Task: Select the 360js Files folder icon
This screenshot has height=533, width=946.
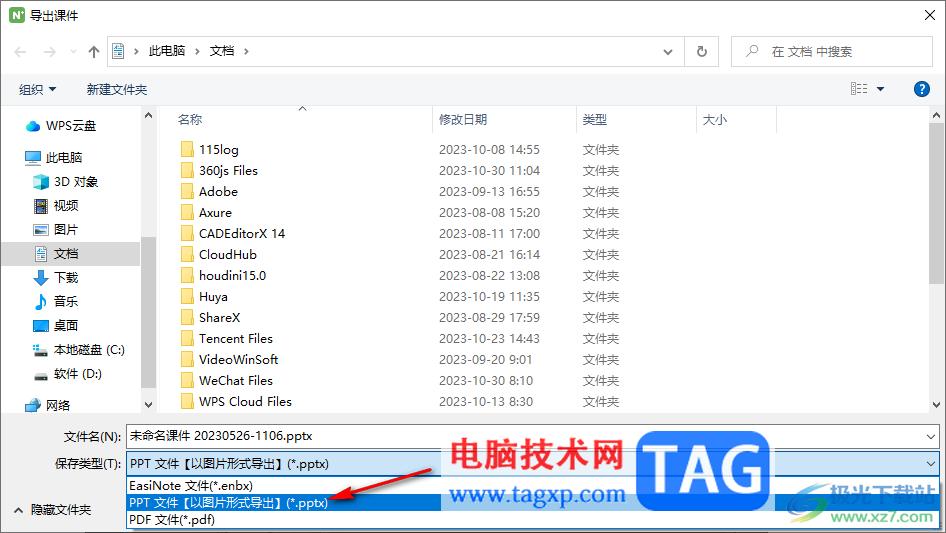Action: tap(188, 170)
